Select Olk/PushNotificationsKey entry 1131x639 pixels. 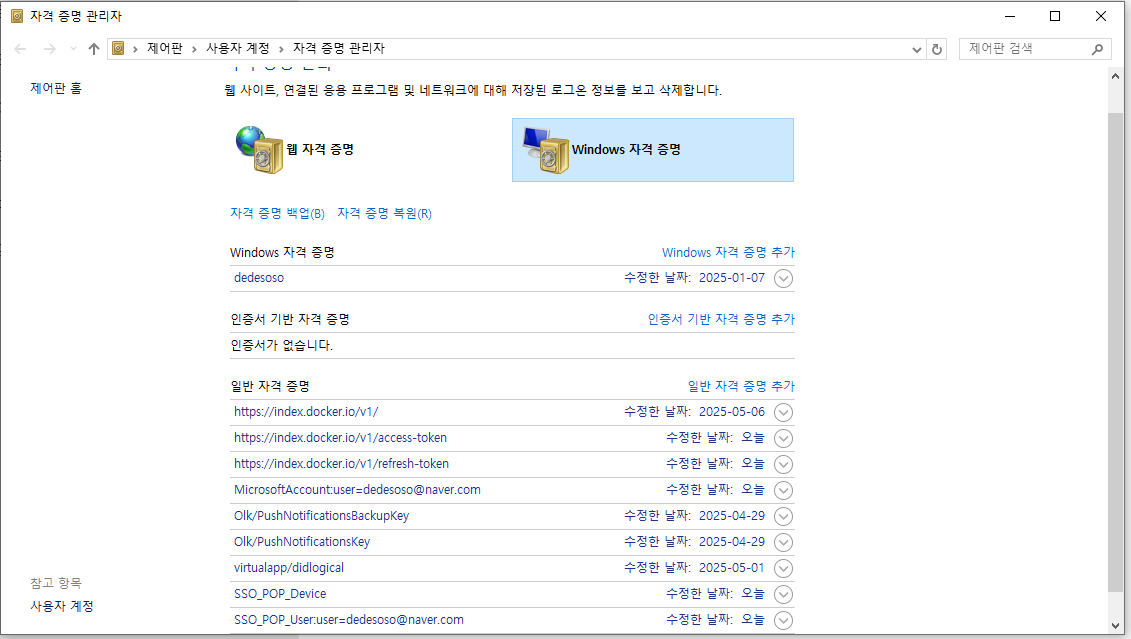tap(302, 542)
